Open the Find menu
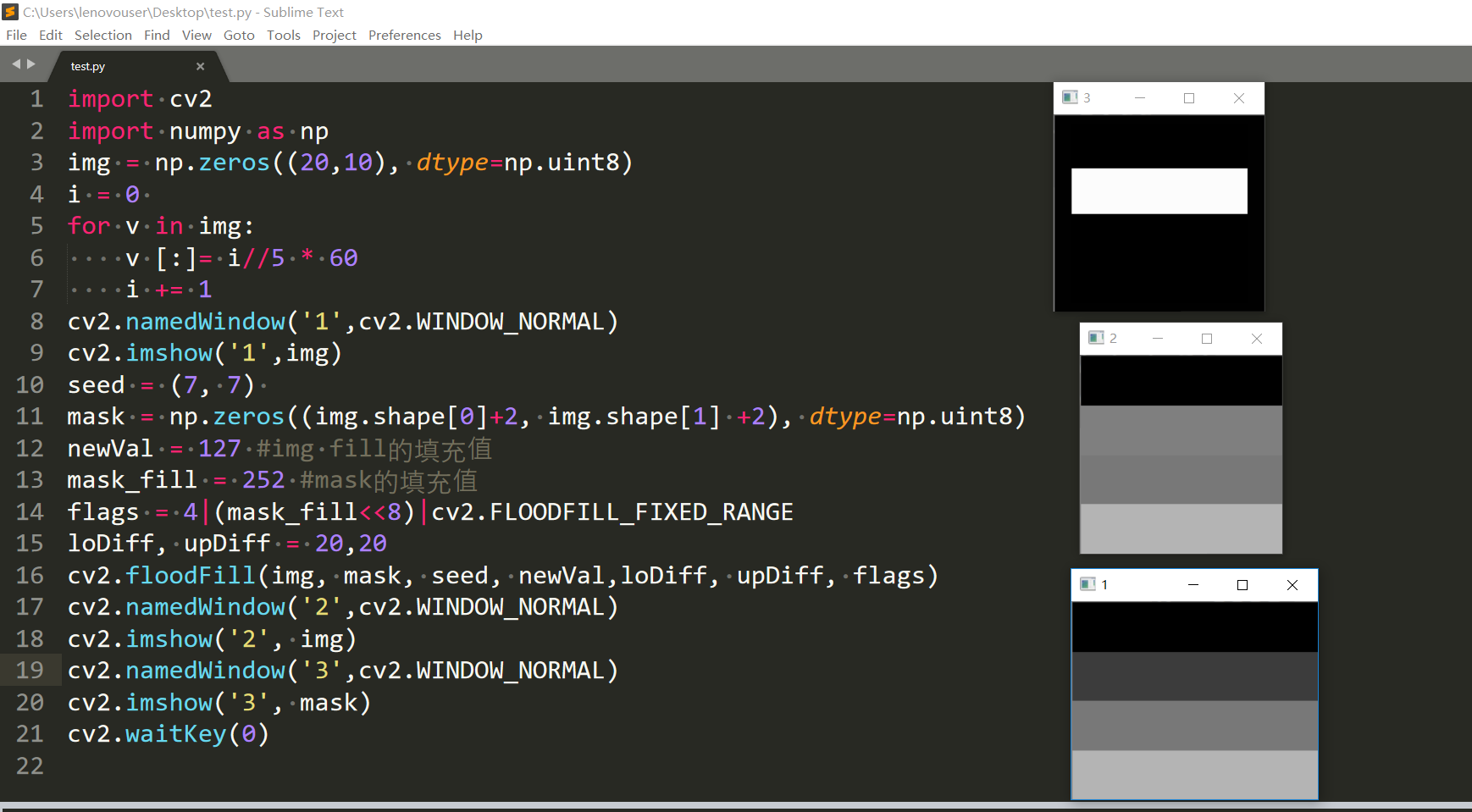Image resolution: width=1472 pixels, height=812 pixels. click(x=157, y=35)
